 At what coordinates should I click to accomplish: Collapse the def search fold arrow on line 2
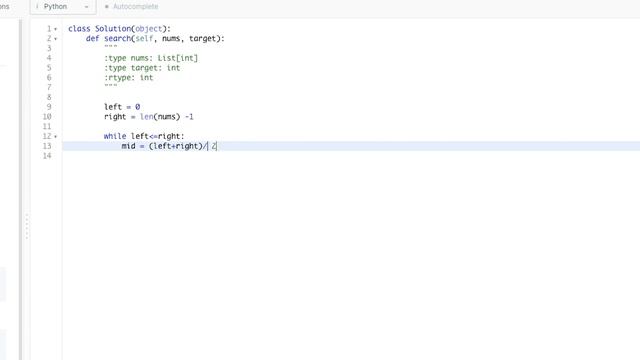point(56,39)
